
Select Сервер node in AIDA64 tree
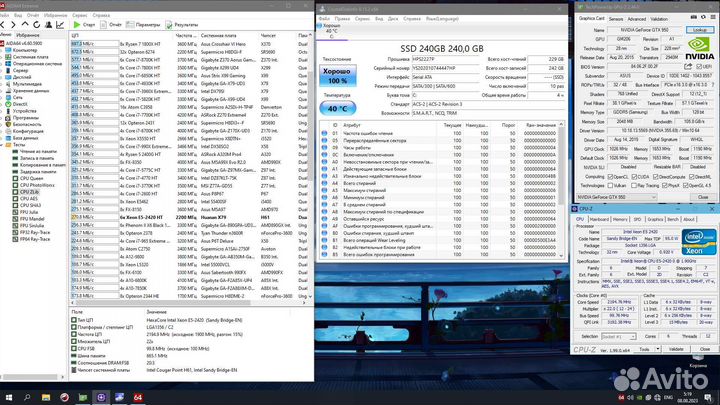17,71
